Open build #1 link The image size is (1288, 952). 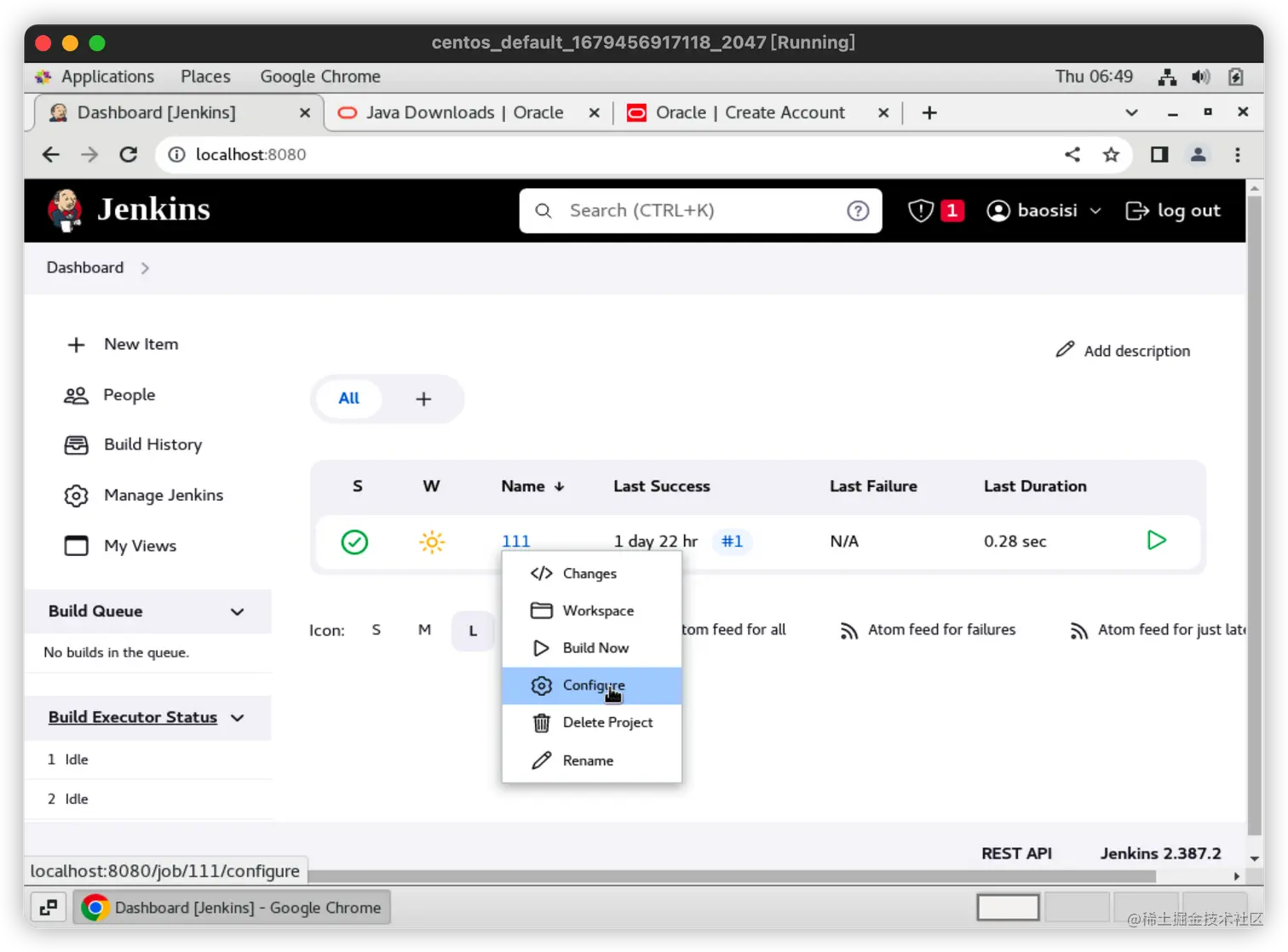[732, 542]
